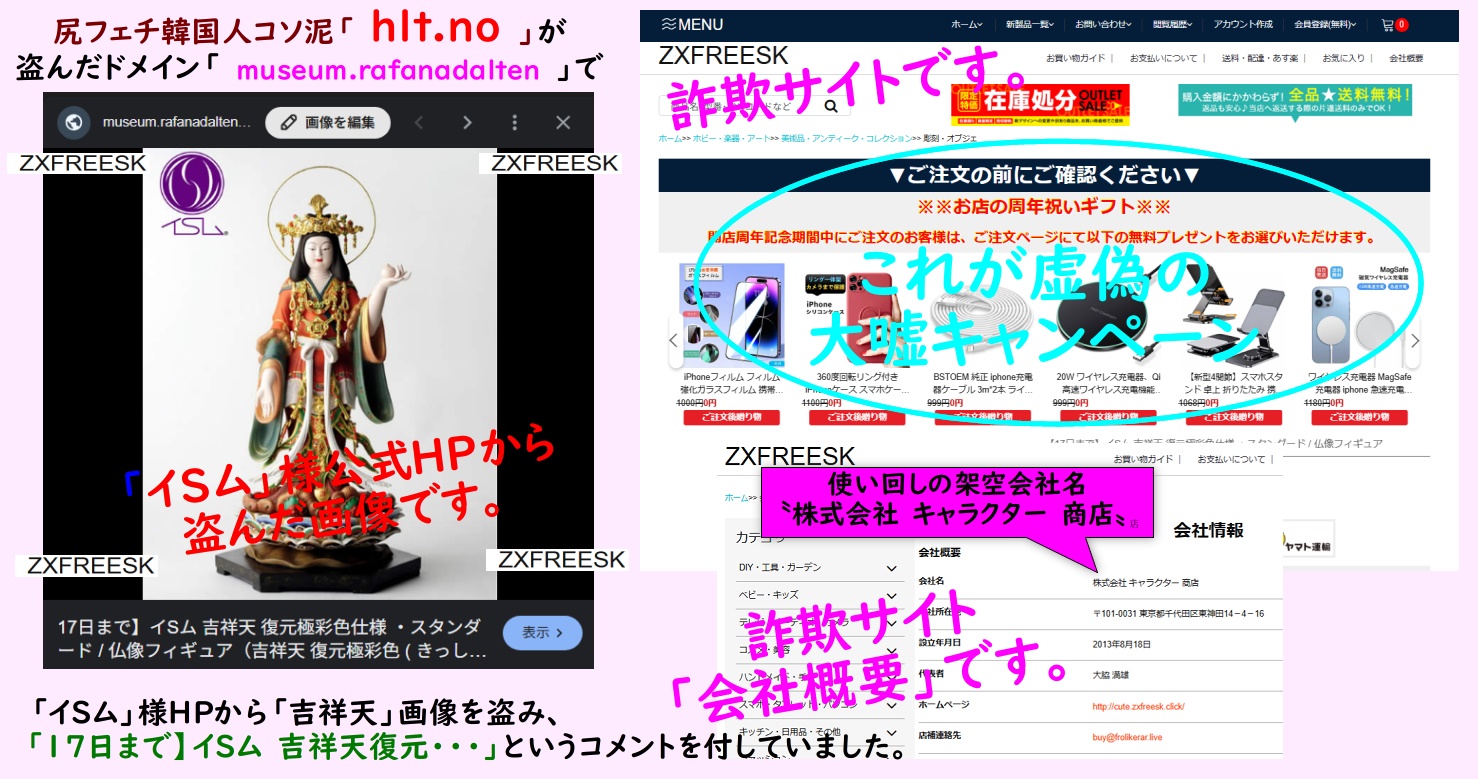Click the 吉祥天 statue image in viewer

pyautogui.click(x=320, y=375)
